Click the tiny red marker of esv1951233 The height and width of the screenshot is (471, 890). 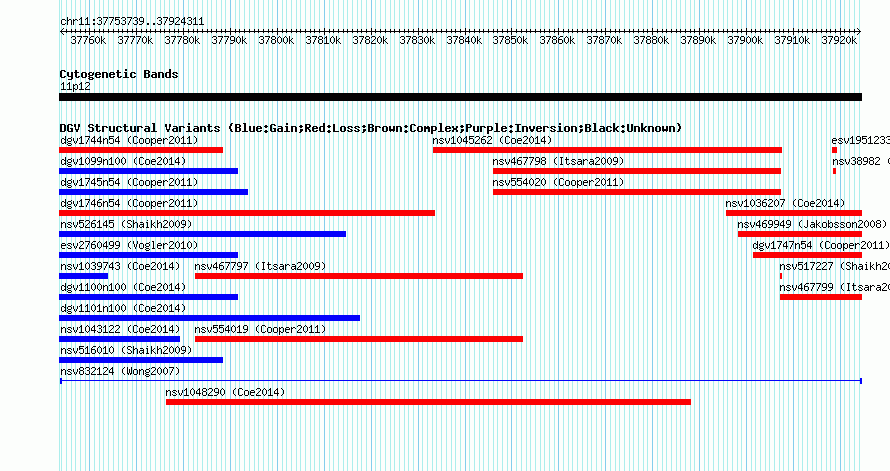834,150
